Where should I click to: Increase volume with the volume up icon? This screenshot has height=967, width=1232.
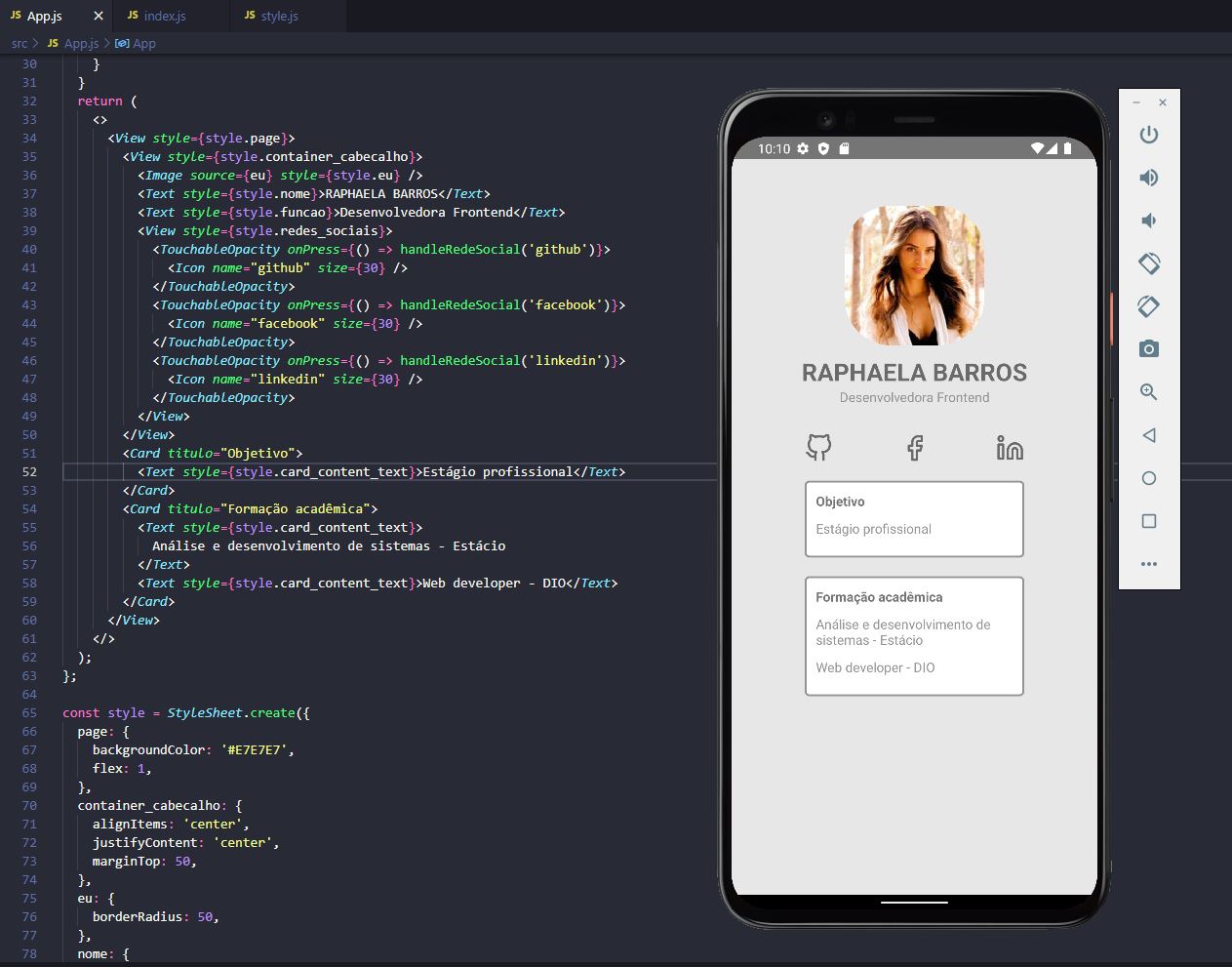pyautogui.click(x=1148, y=178)
